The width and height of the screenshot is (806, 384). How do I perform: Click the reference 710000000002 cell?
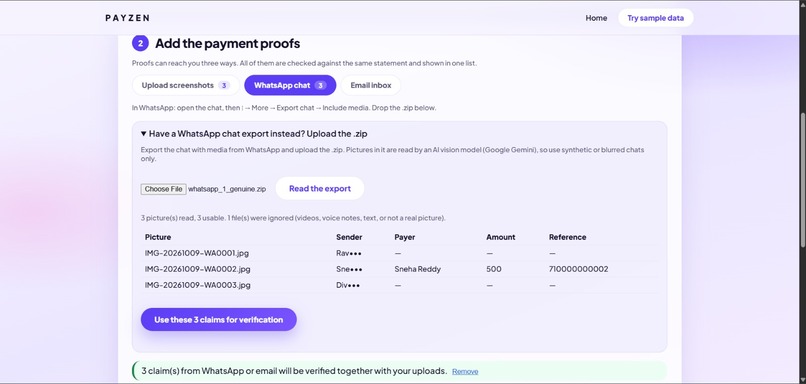point(578,269)
